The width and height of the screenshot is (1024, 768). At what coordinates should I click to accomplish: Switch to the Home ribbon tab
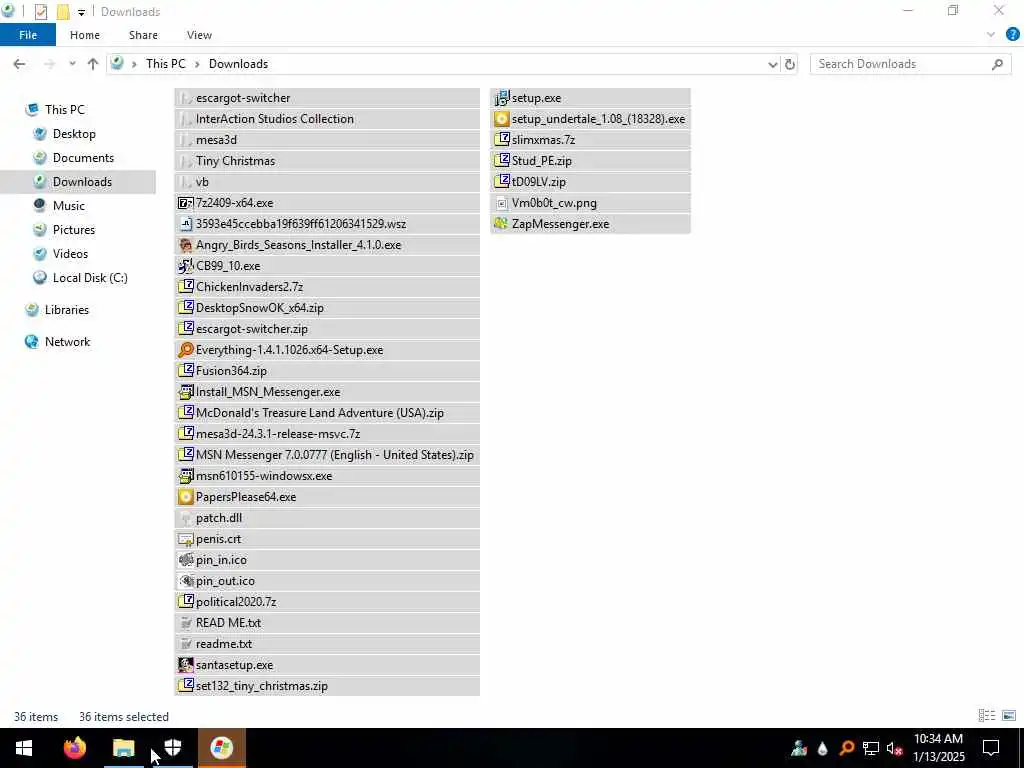85,35
